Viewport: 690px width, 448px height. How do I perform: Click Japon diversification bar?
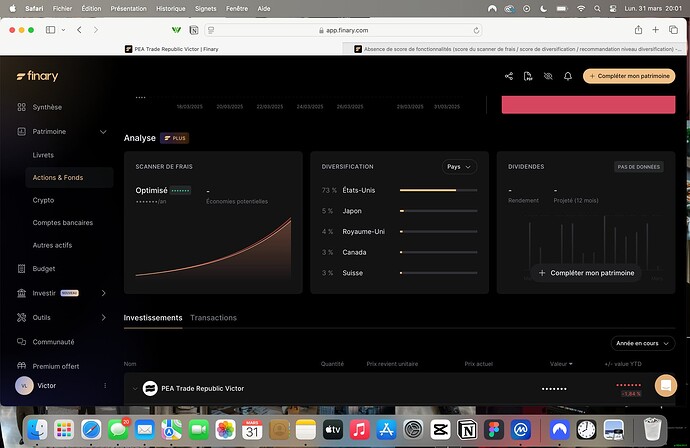click(x=438, y=211)
